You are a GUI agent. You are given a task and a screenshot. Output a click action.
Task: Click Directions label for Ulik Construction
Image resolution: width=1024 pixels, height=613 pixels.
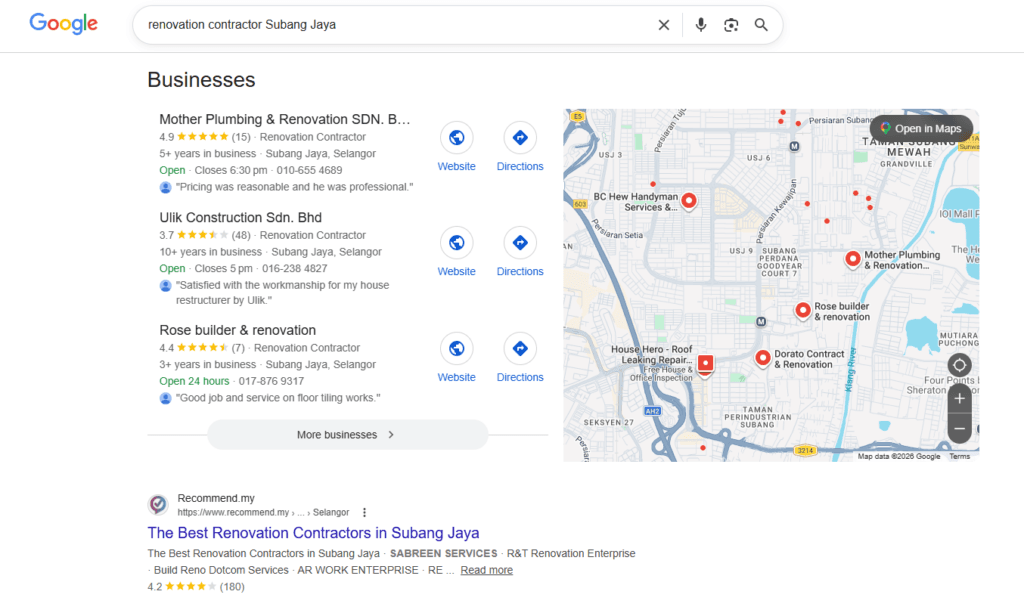coord(520,272)
